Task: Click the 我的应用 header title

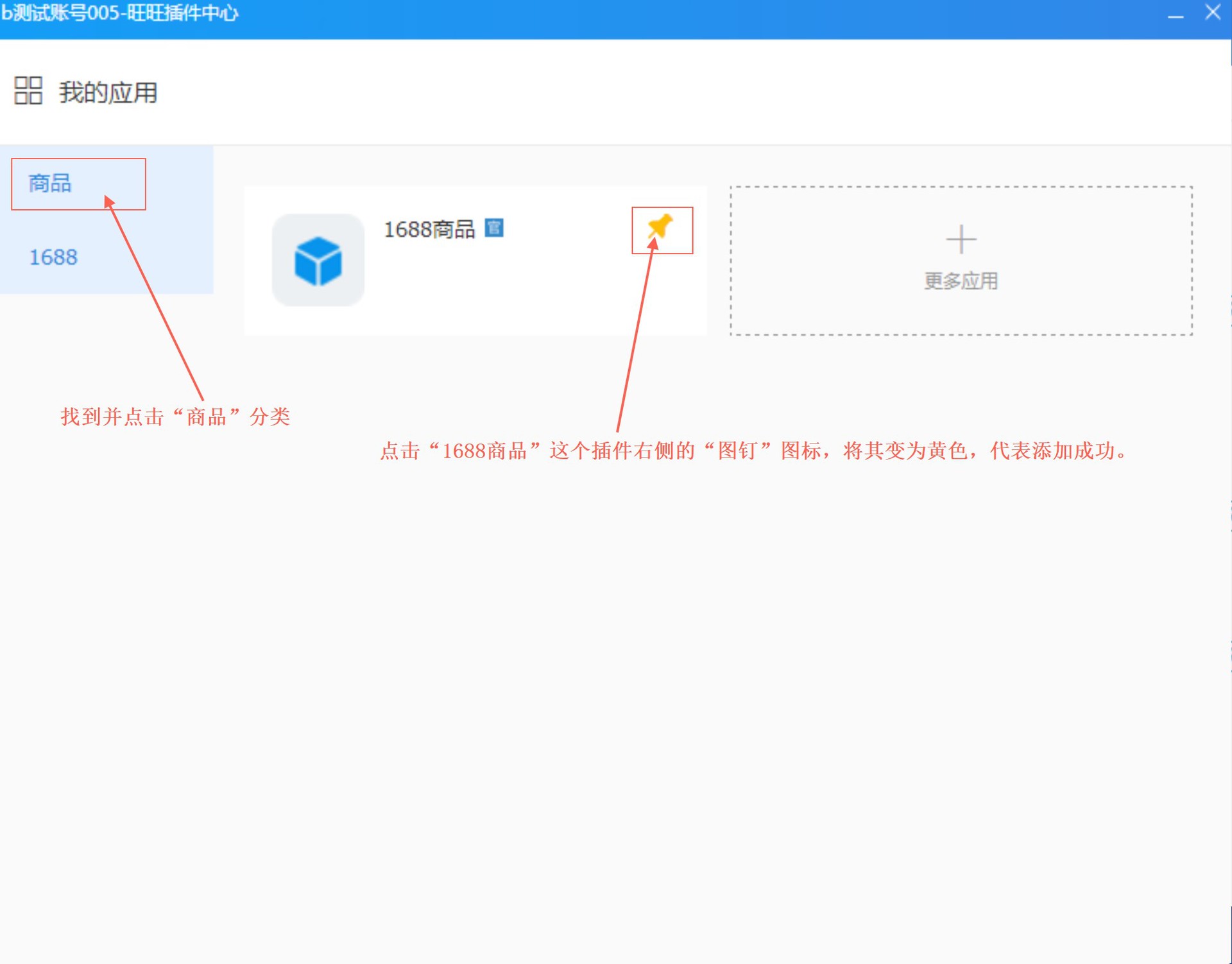Action: tap(108, 92)
